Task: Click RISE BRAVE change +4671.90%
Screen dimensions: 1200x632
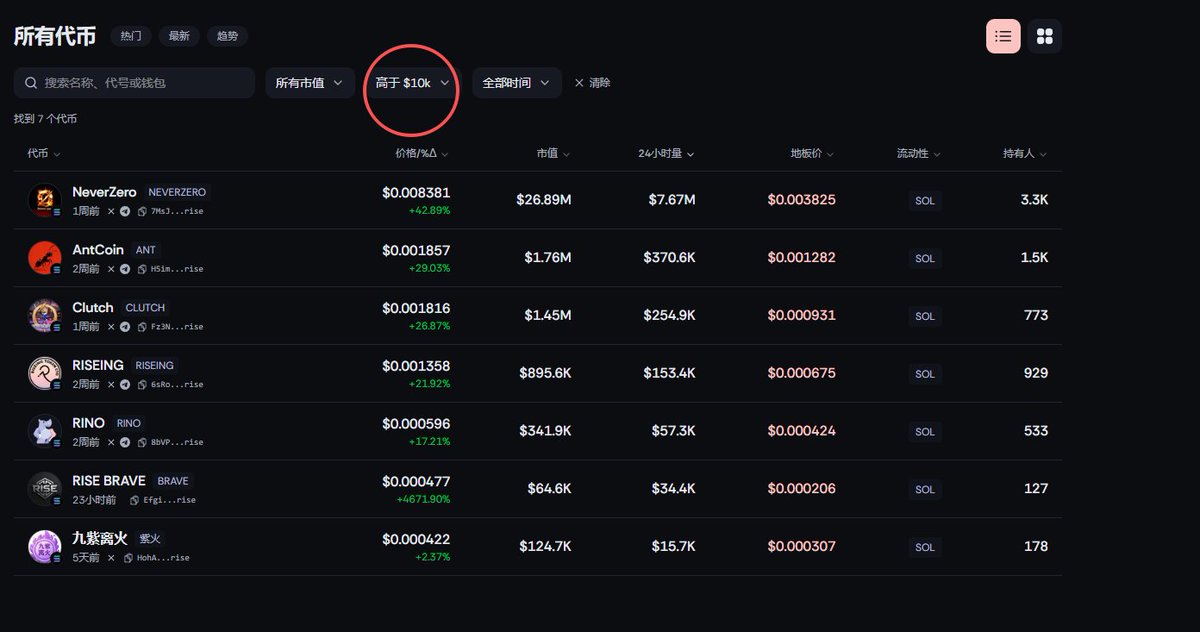Action: 423,499
